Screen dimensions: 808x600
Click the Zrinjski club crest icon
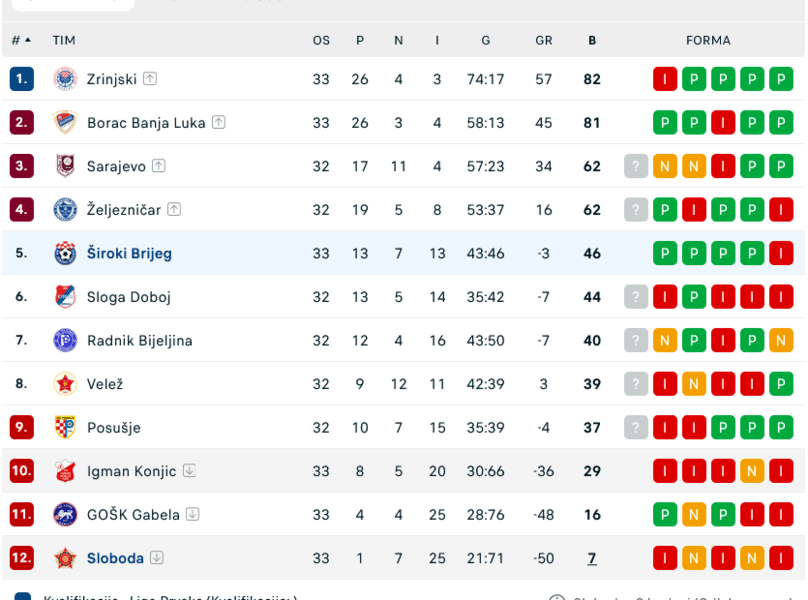[x=65, y=79]
